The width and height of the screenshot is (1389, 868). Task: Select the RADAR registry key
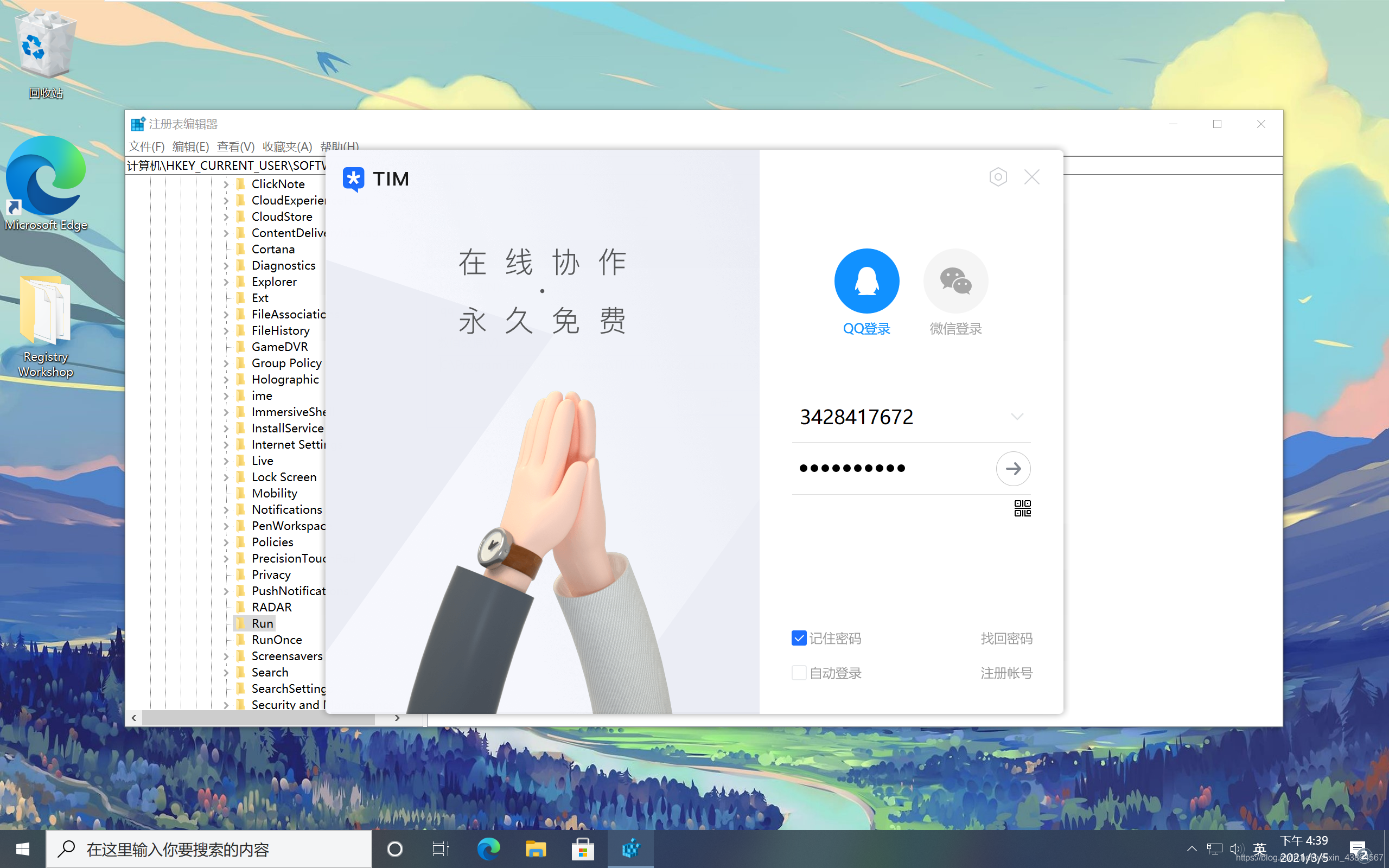271,608
